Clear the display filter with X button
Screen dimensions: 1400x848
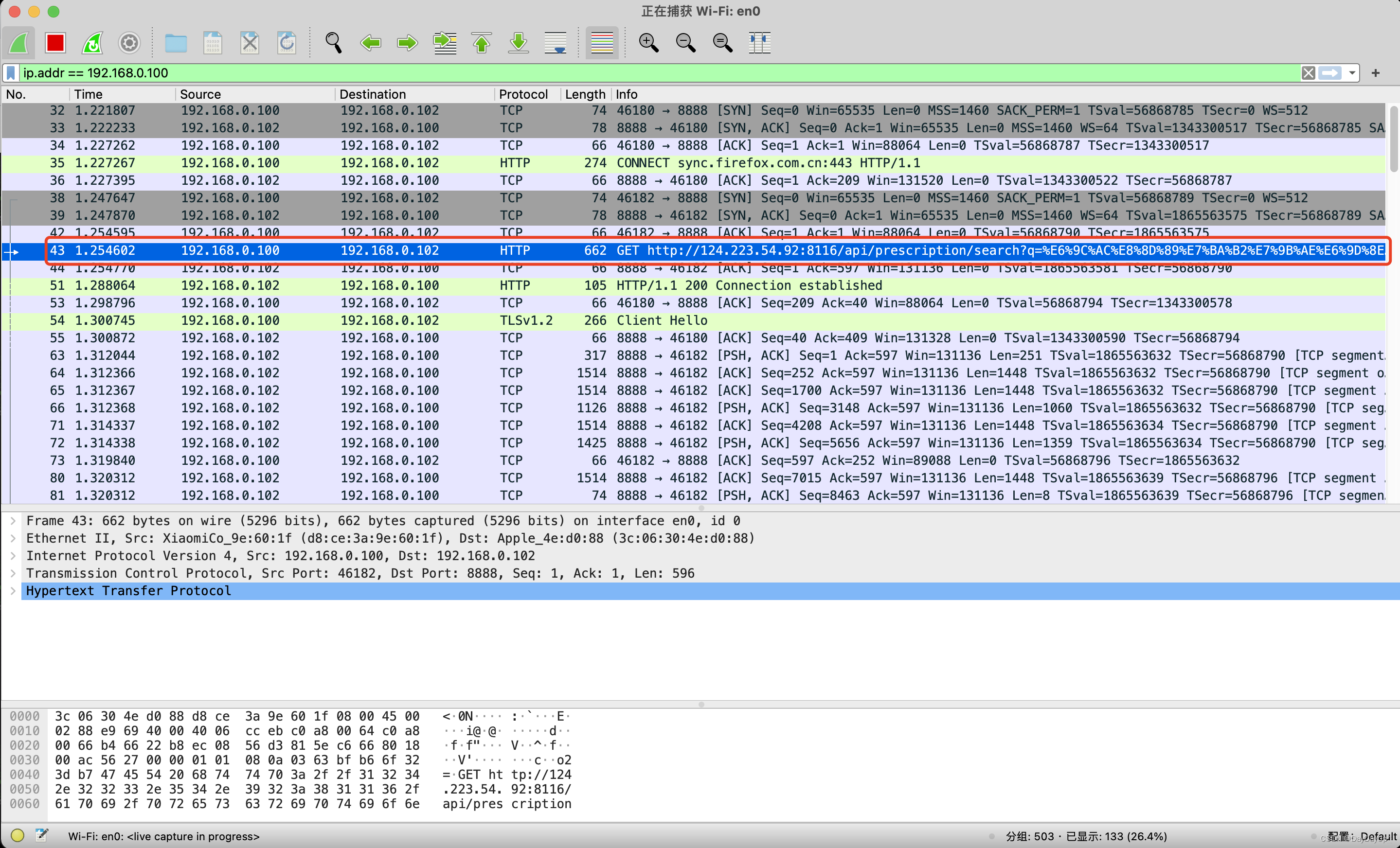pos(1308,73)
